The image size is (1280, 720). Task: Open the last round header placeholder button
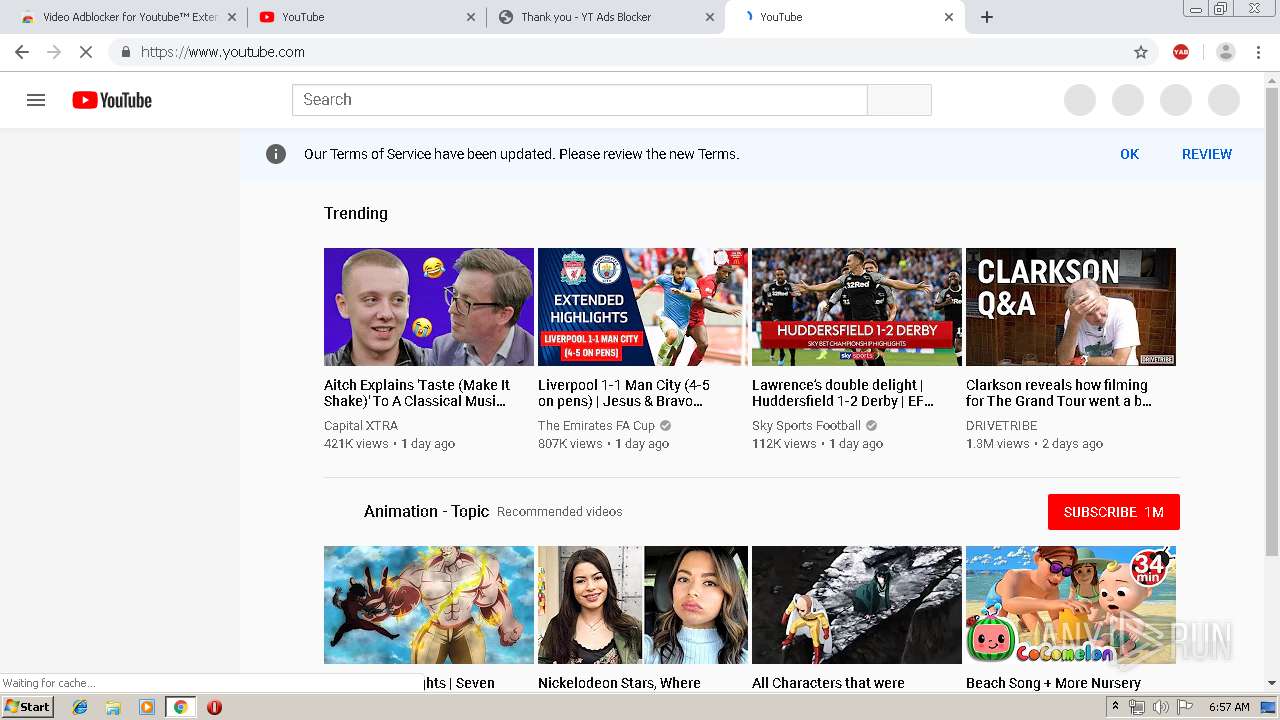point(1224,100)
